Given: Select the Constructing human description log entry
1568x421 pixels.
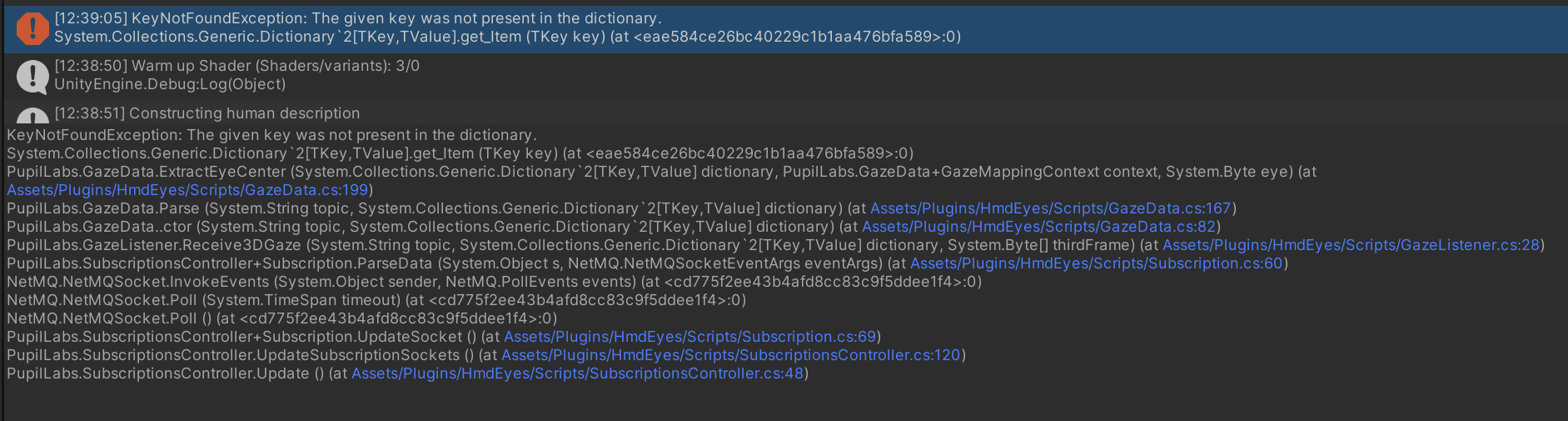Looking at the screenshot, I should pos(785,113).
